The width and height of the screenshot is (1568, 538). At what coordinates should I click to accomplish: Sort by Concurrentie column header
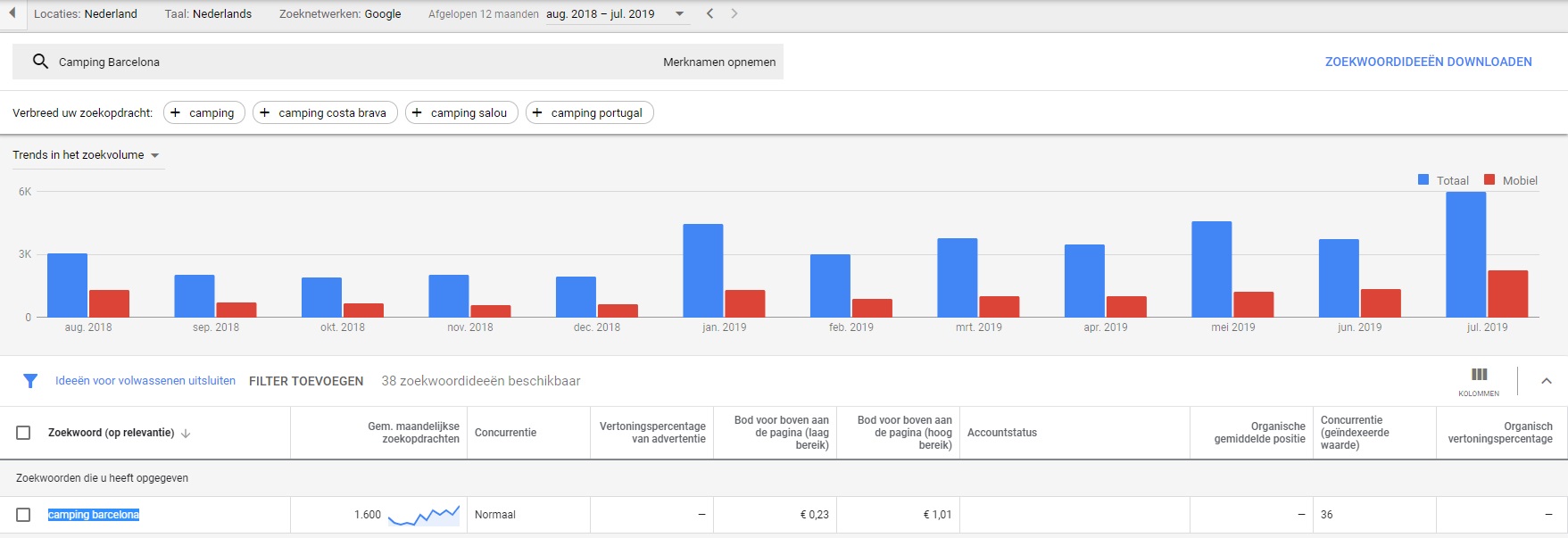click(x=505, y=433)
